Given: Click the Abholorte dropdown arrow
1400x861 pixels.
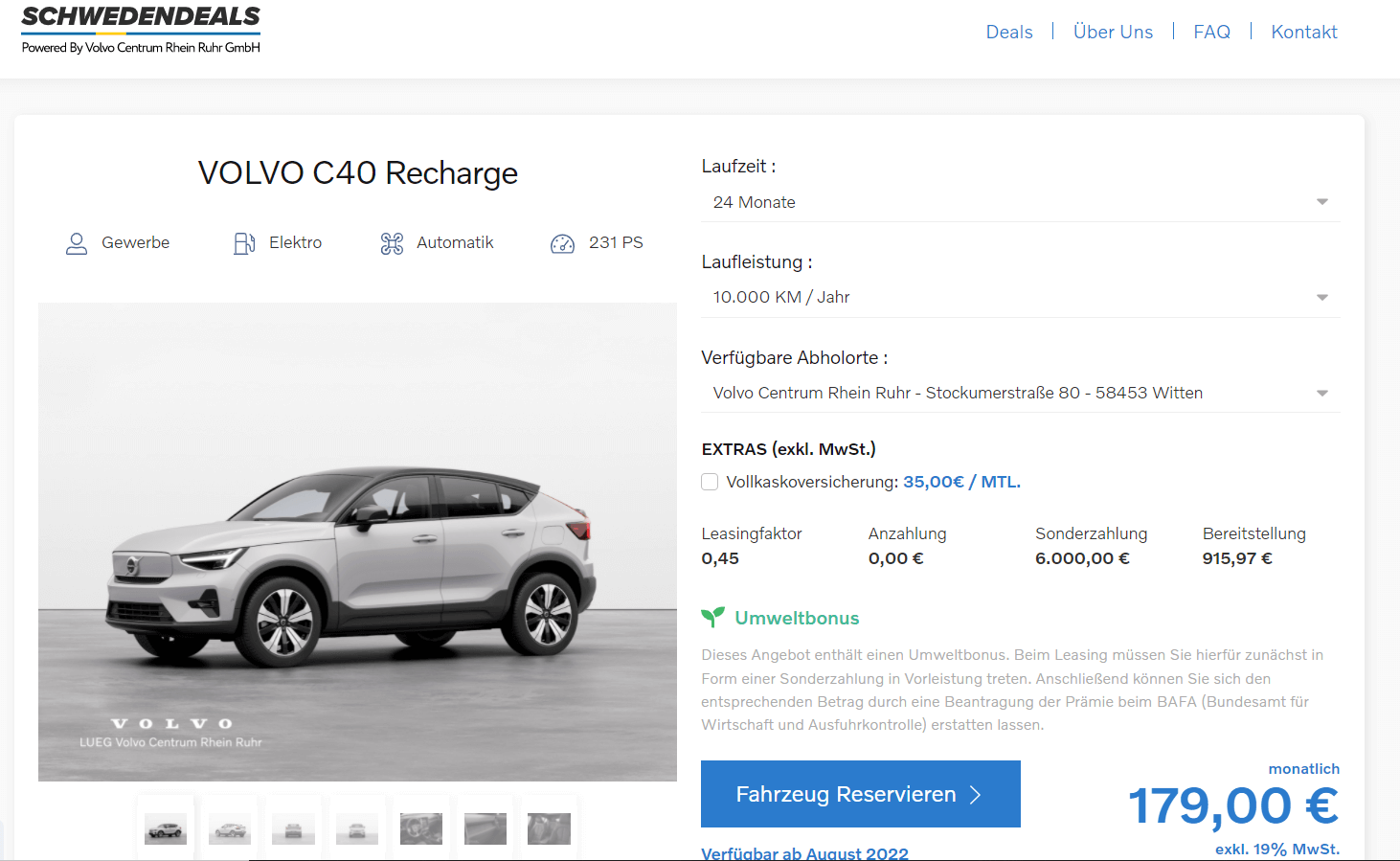Looking at the screenshot, I should click(1322, 394).
